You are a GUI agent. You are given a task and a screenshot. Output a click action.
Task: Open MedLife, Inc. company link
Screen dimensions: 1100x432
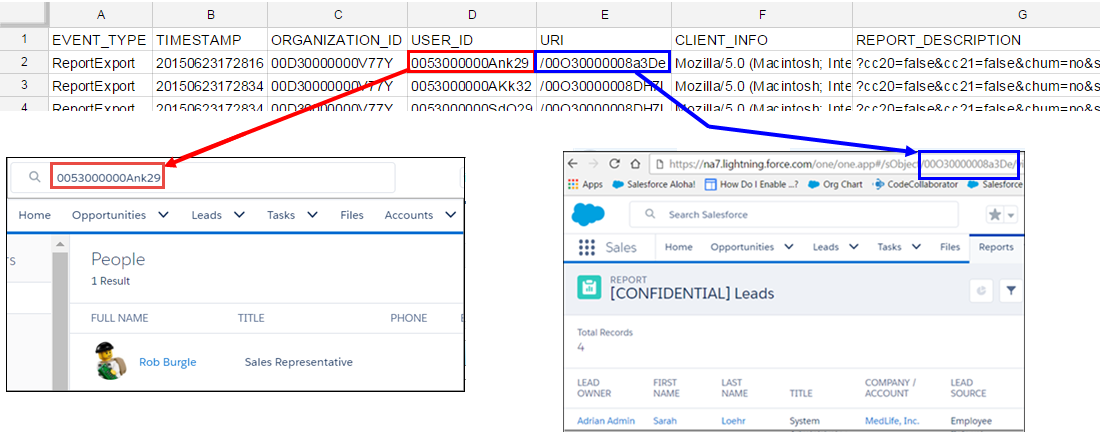click(x=894, y=421)
